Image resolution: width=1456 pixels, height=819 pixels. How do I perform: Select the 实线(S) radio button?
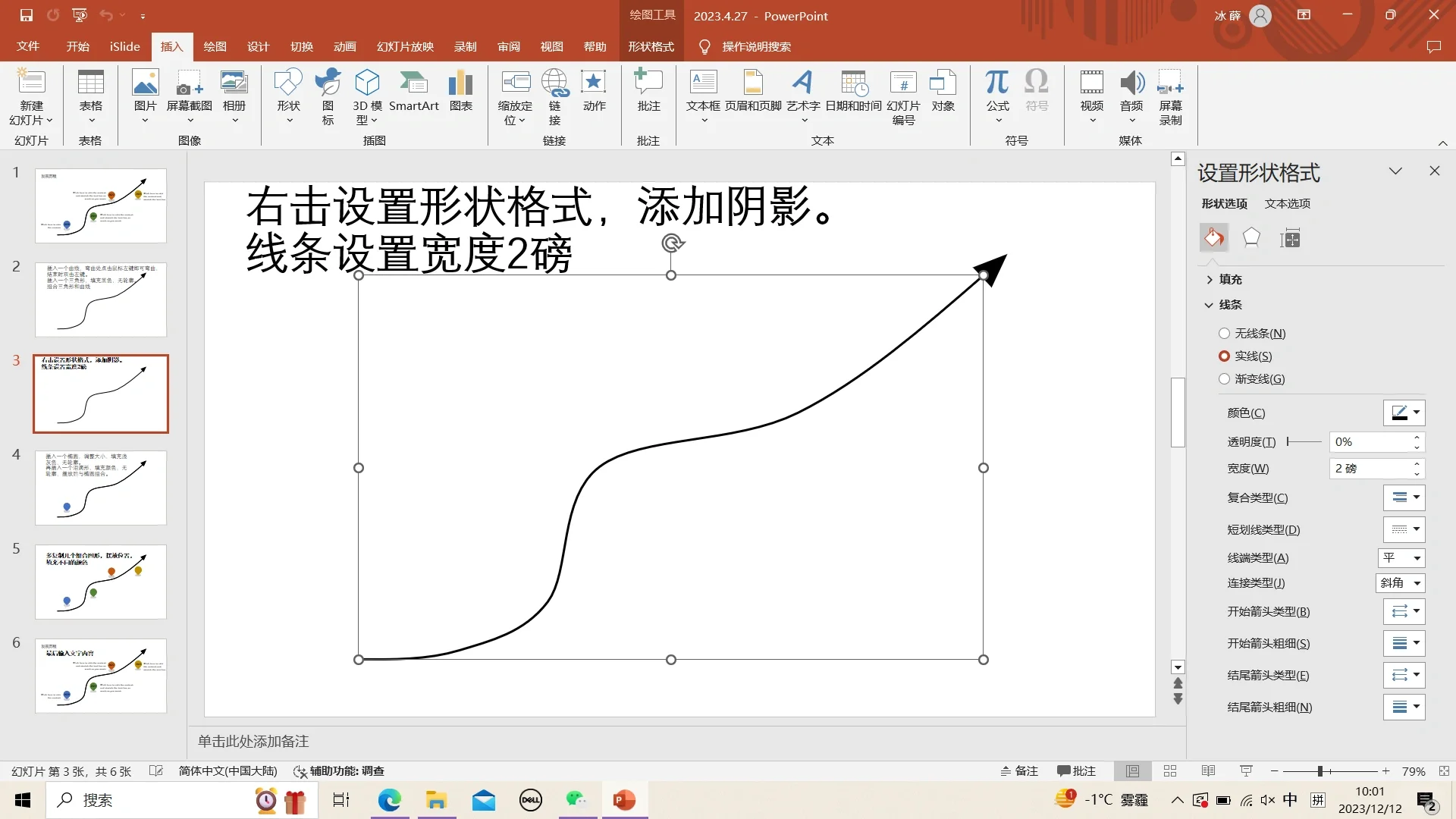point(1225,356)
